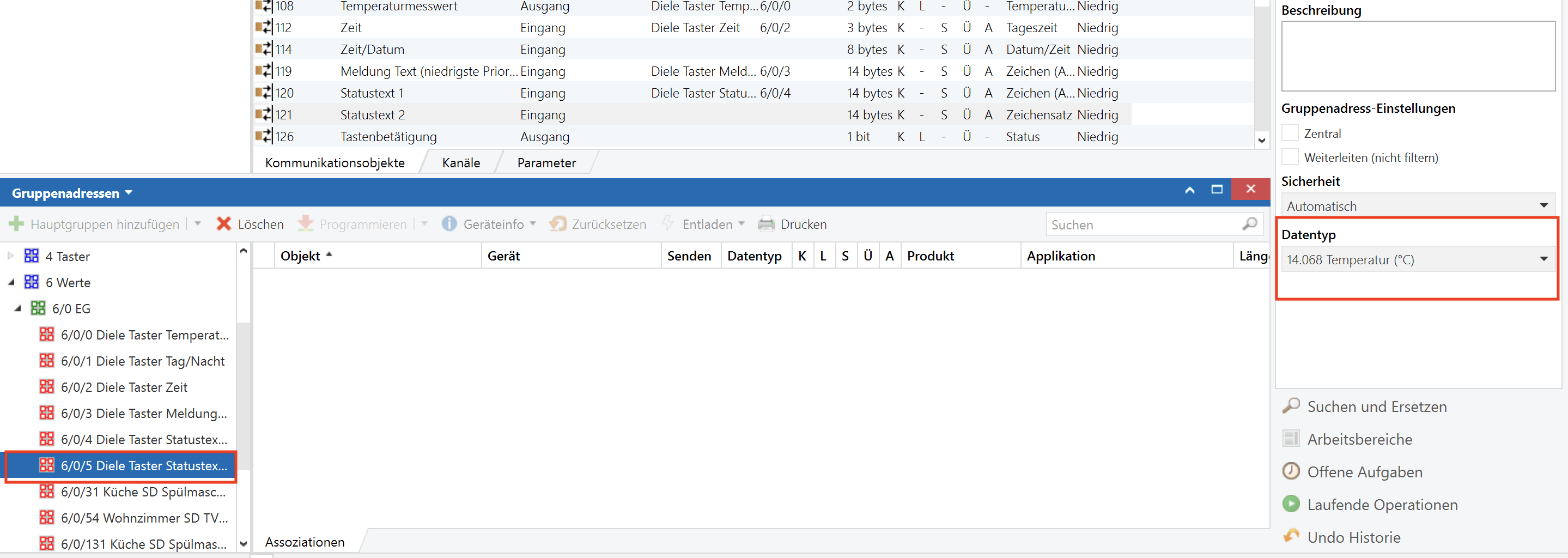This screenshot has width=1568, height=558.
Task: Enable Weiterleiten (nicht filtern) checkbox
Action: (1290, 157)
